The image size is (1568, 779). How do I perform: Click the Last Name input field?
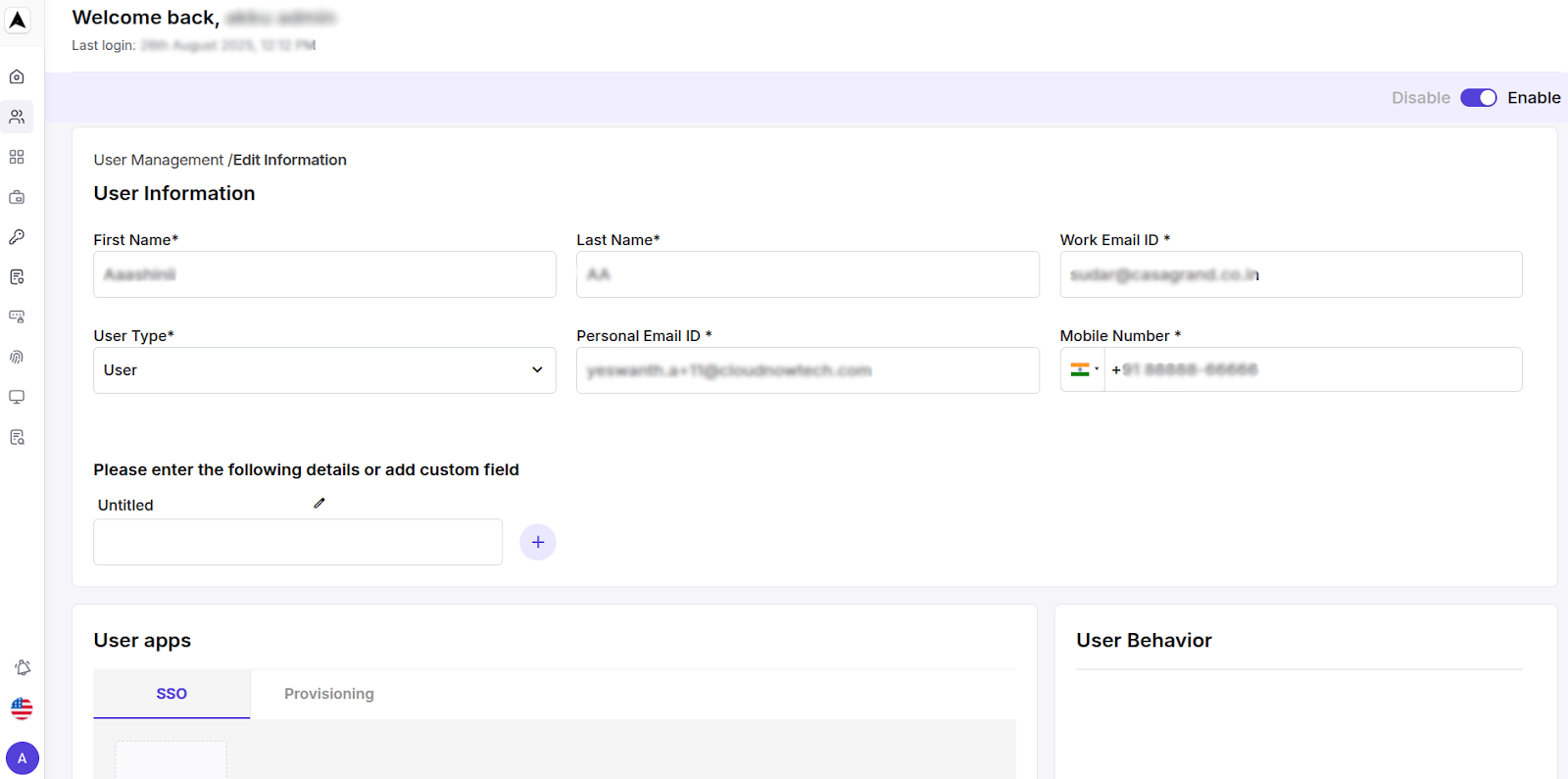808,274
